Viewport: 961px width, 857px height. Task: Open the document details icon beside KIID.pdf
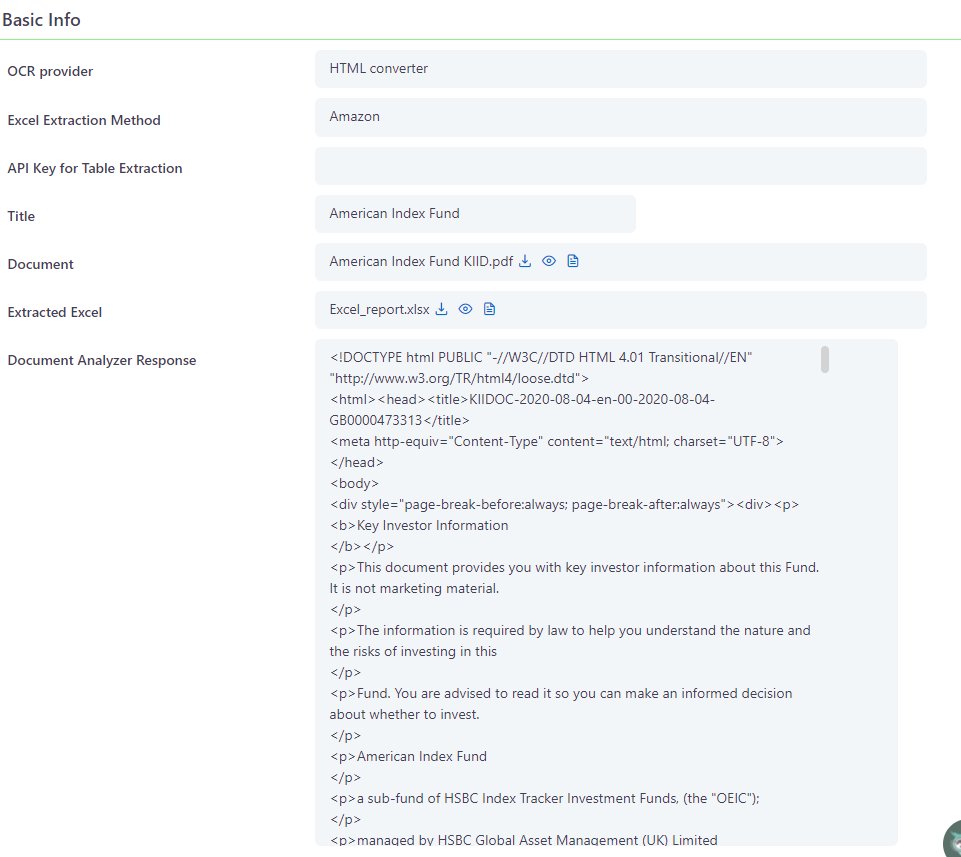tap(572, 260)
